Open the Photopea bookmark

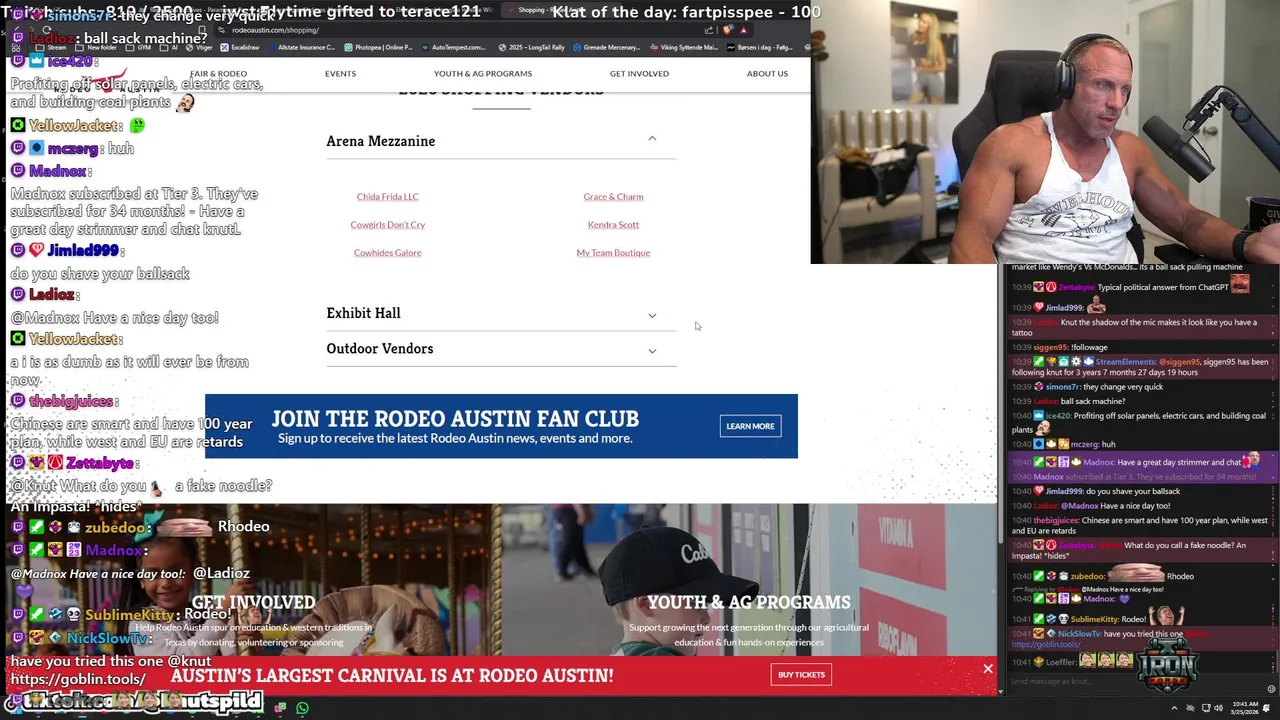click(379, 47)
